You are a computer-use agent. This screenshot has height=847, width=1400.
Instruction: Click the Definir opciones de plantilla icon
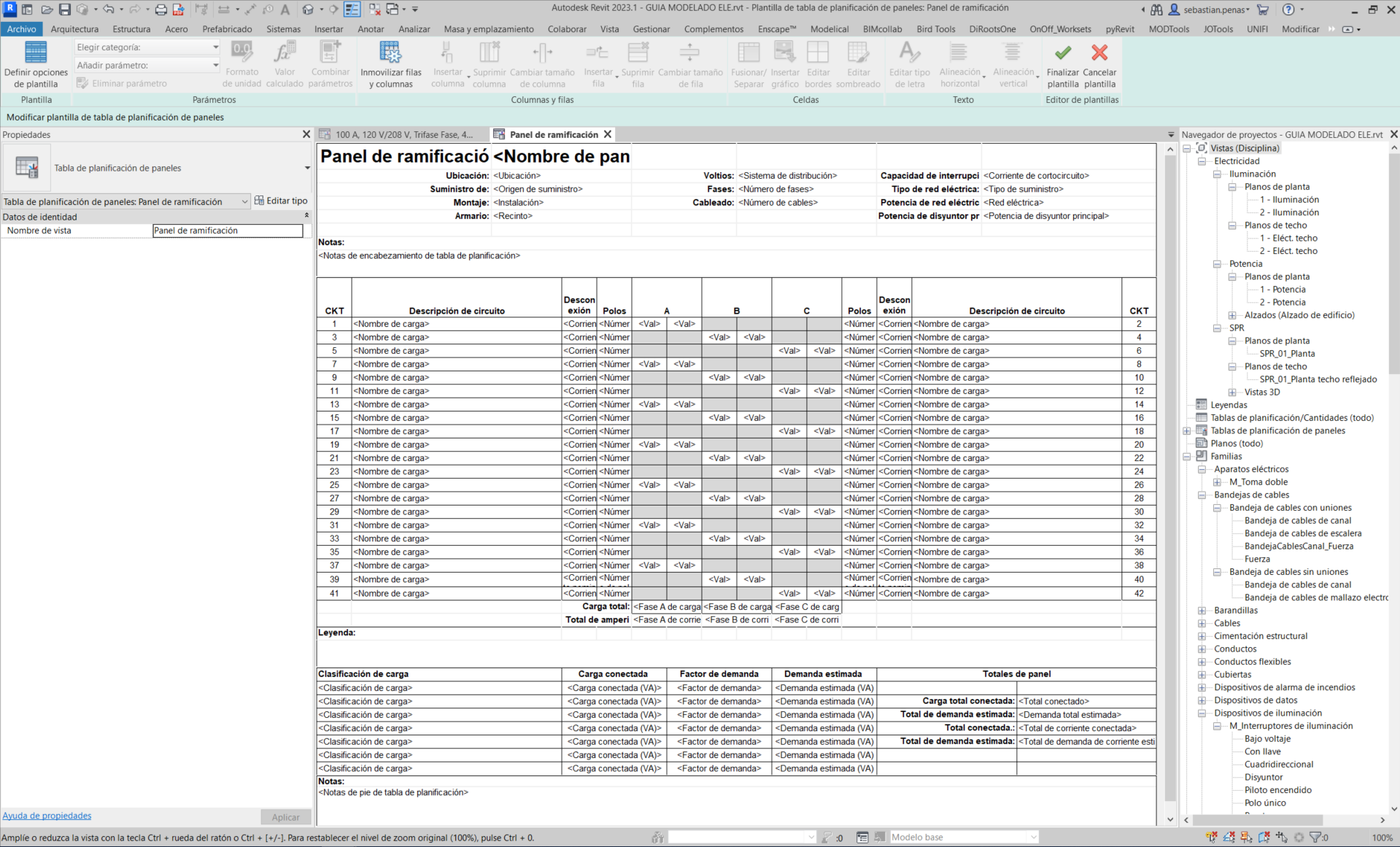coord(36,53)
